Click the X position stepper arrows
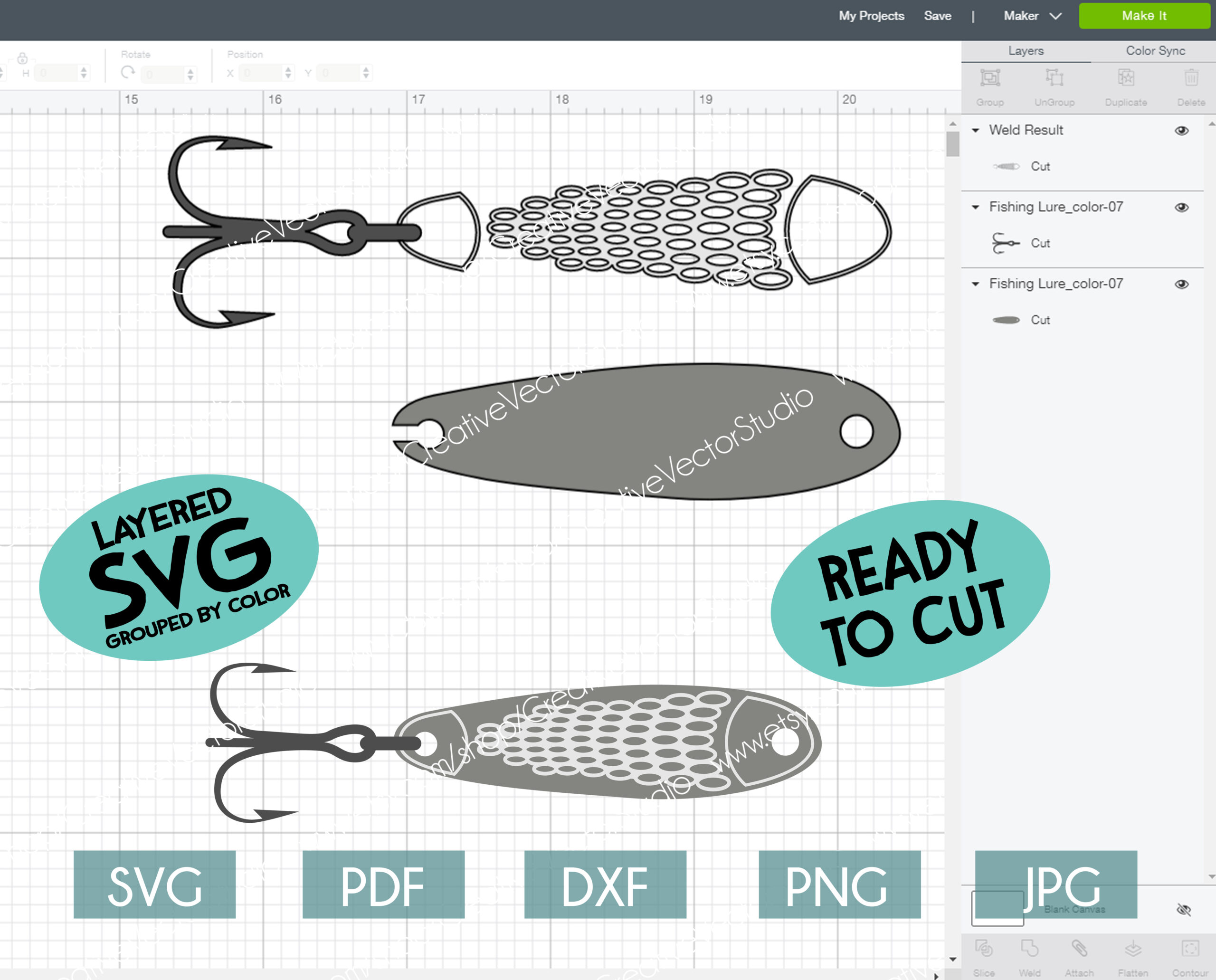This screenshot has width=1216, height=980. [288, 73]
